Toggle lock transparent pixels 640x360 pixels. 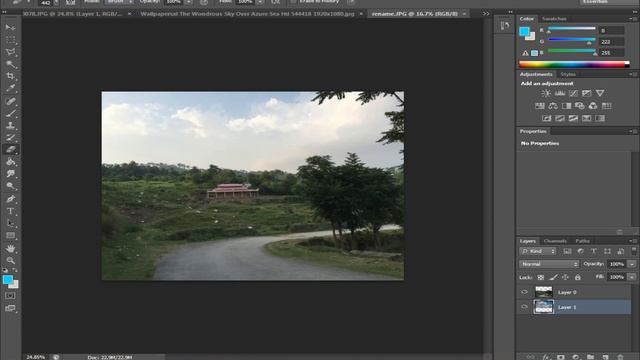pos(540,277)
